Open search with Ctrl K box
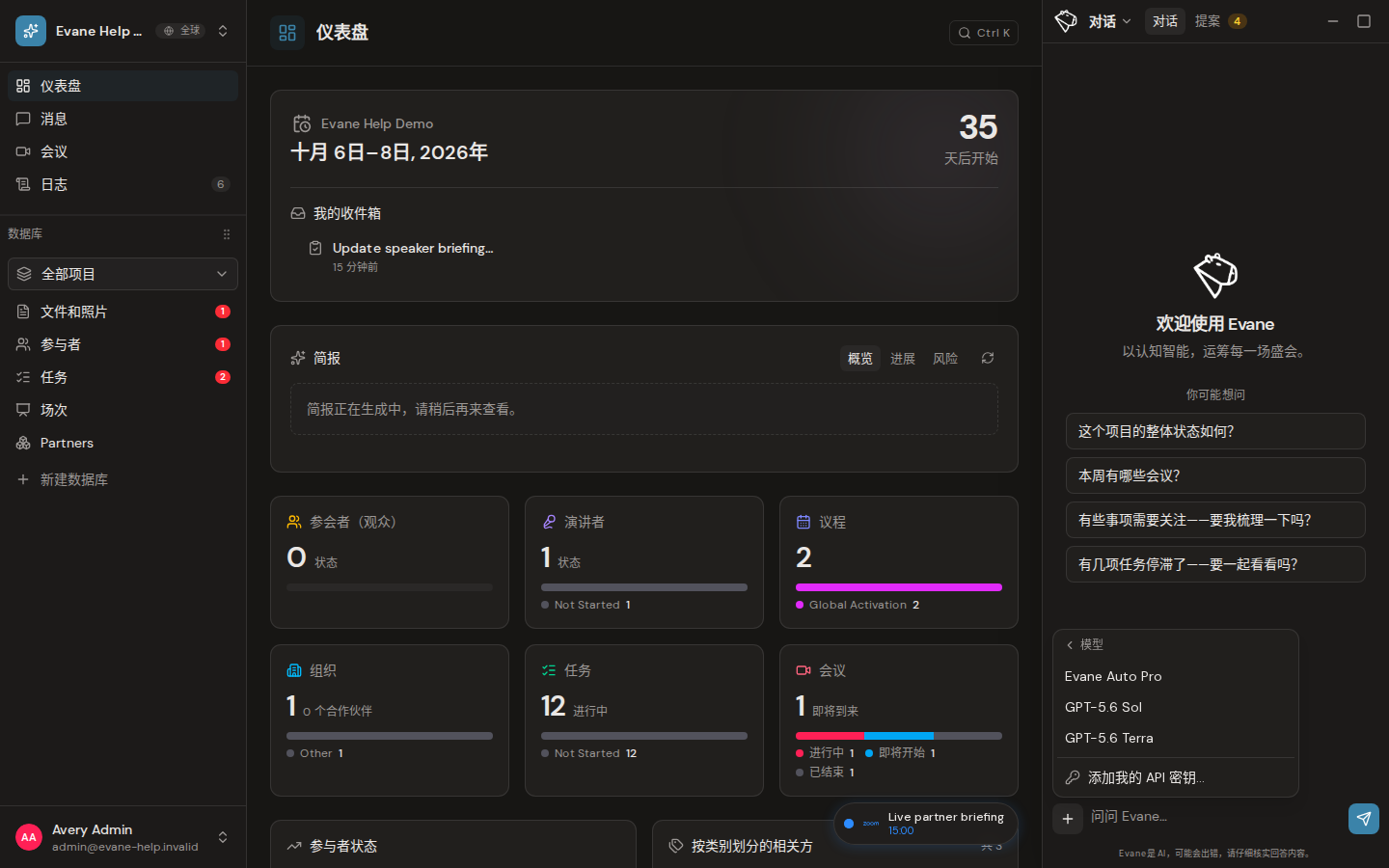The width and height of the screenshot is (1389, 868). 984,33
